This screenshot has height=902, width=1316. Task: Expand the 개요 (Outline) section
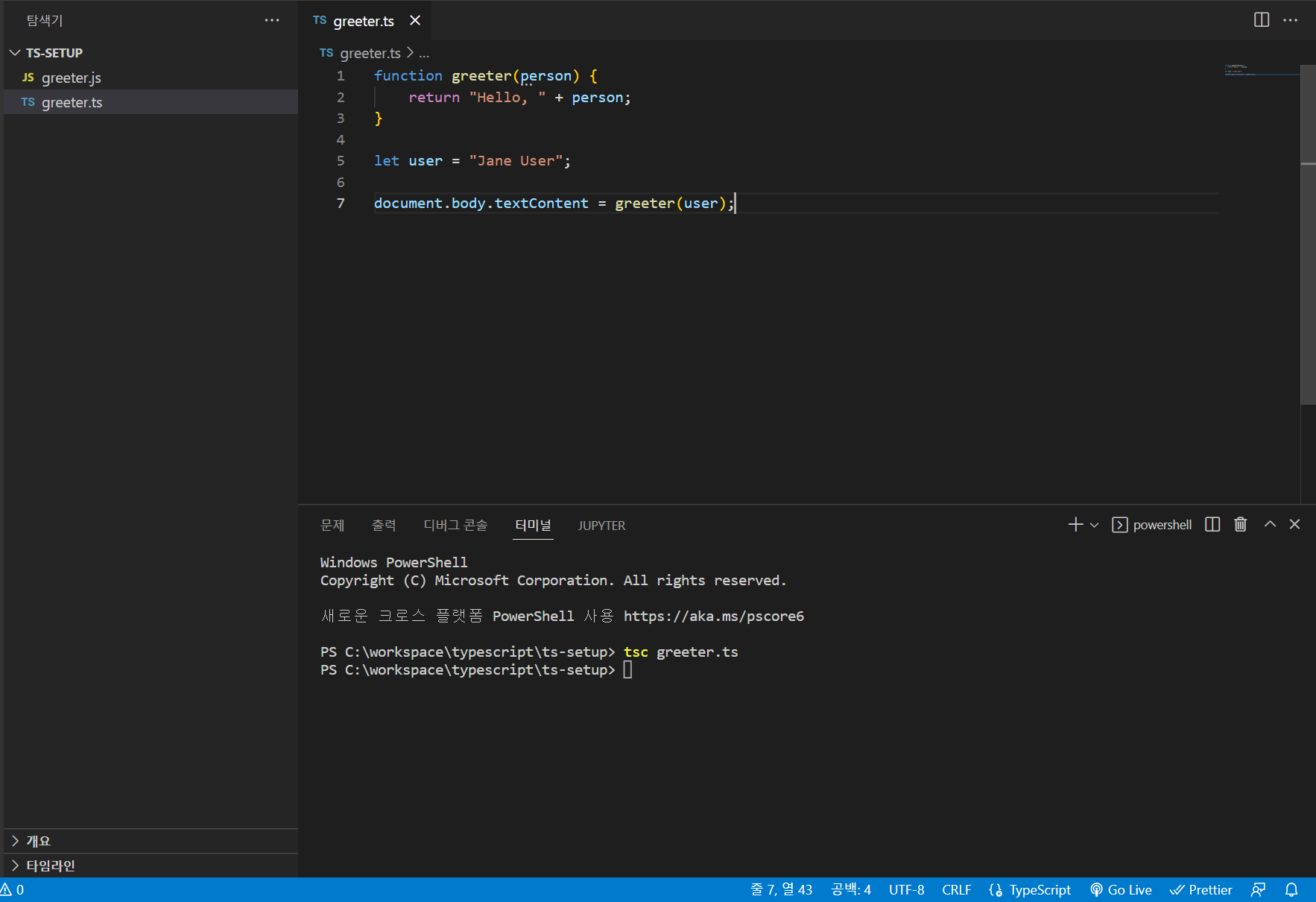(x=151, y=841)
